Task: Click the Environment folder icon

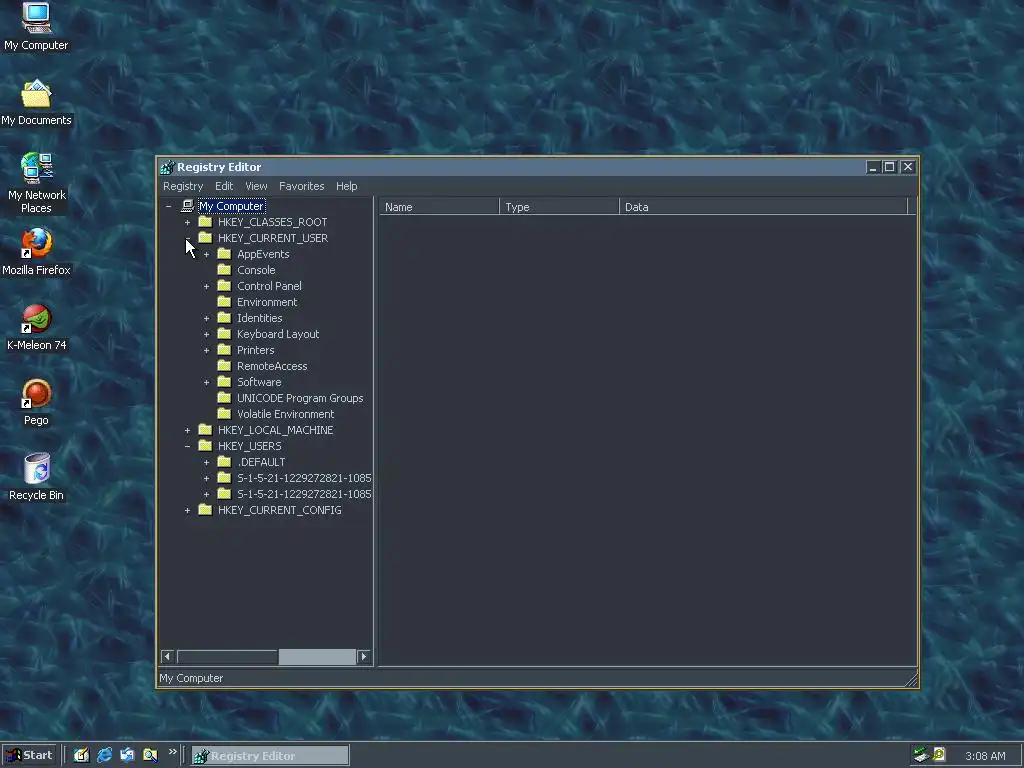Action: point(224,302)
